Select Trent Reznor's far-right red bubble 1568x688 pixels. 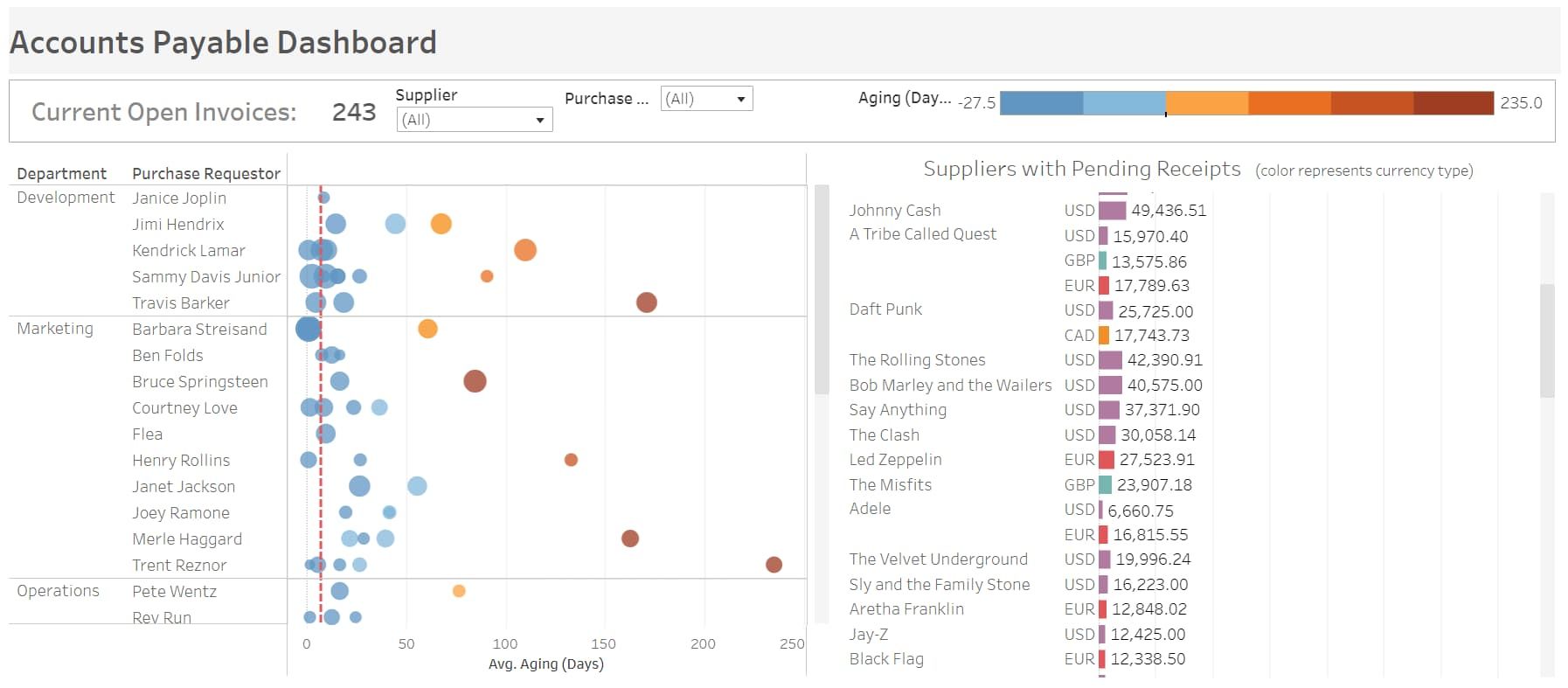point(774,565)
